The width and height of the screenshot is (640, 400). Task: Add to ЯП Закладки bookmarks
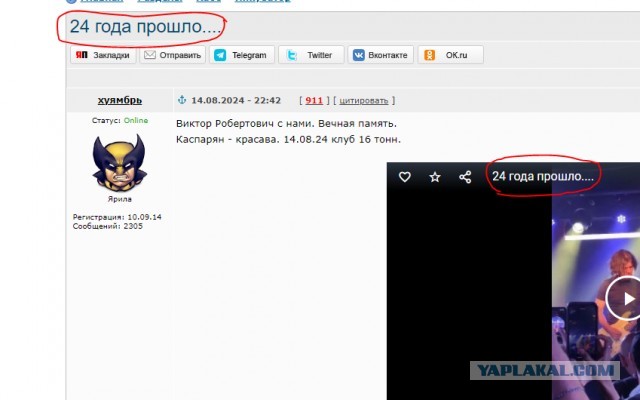click(x=103, y=55)
